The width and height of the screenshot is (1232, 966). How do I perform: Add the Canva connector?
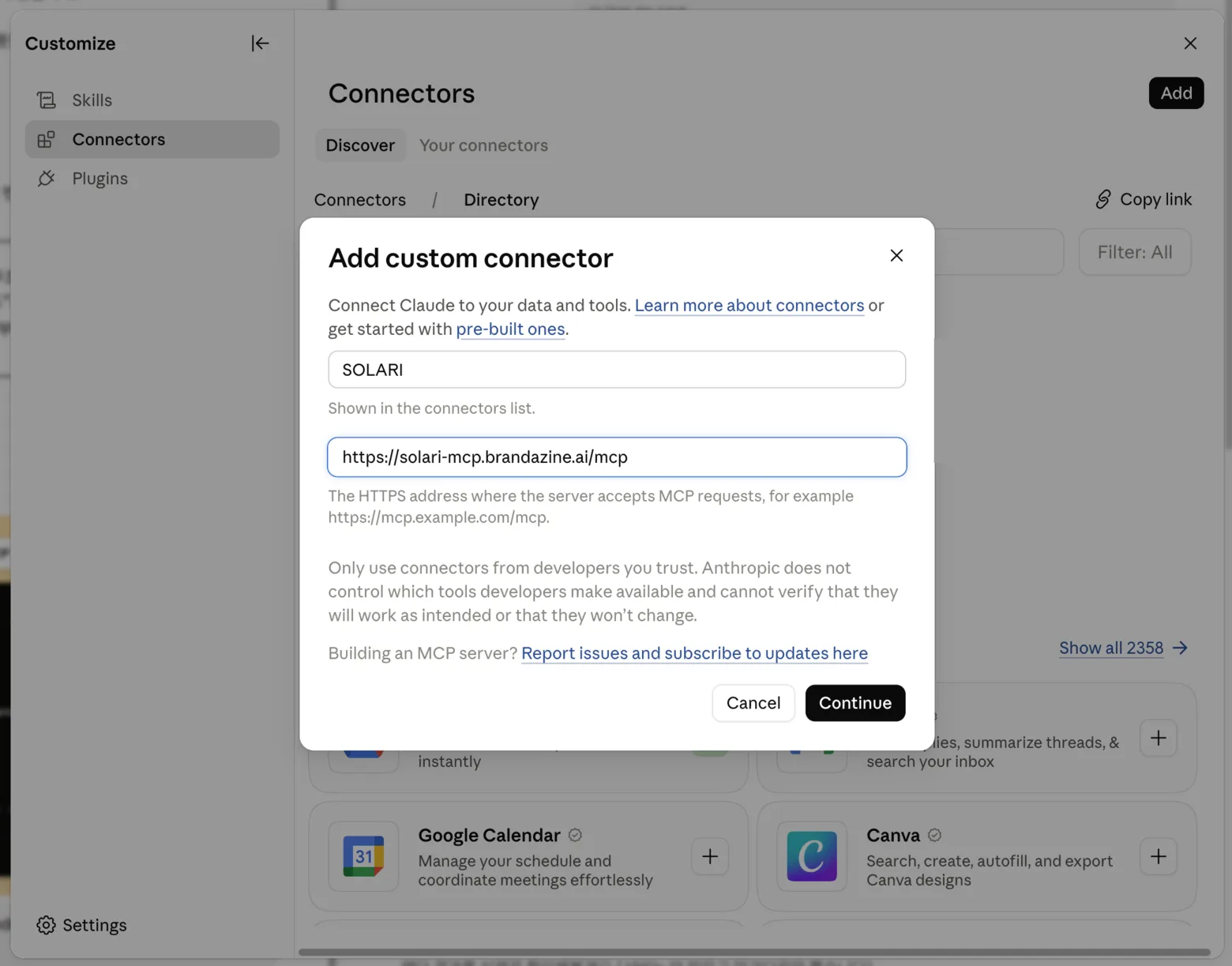[1158, 856]
